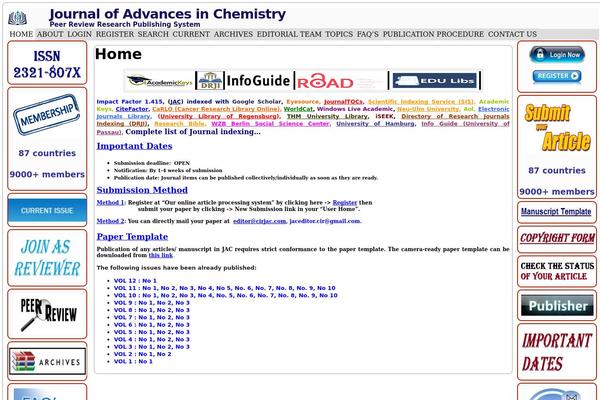
Task: Open the Submit your Article graphic
Action: [x=557, y=127]
